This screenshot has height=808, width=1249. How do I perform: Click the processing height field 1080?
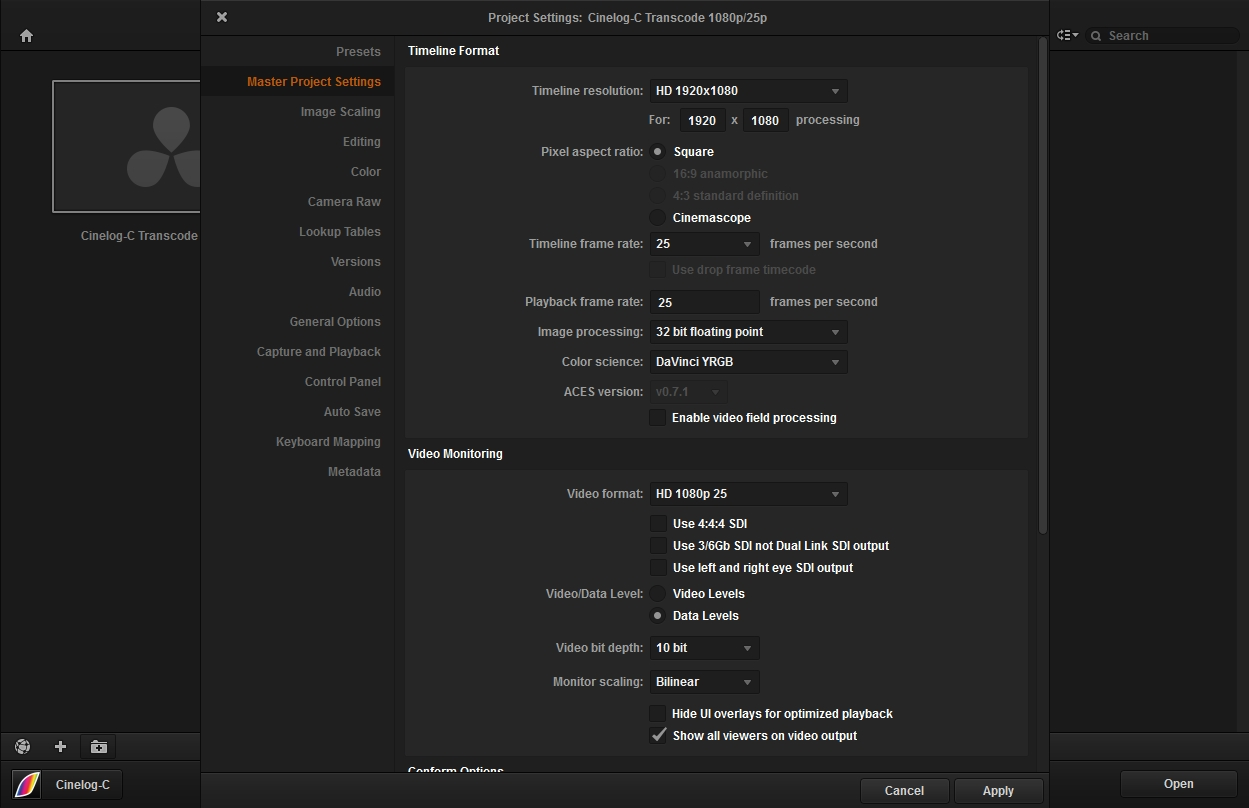(765, 120)
